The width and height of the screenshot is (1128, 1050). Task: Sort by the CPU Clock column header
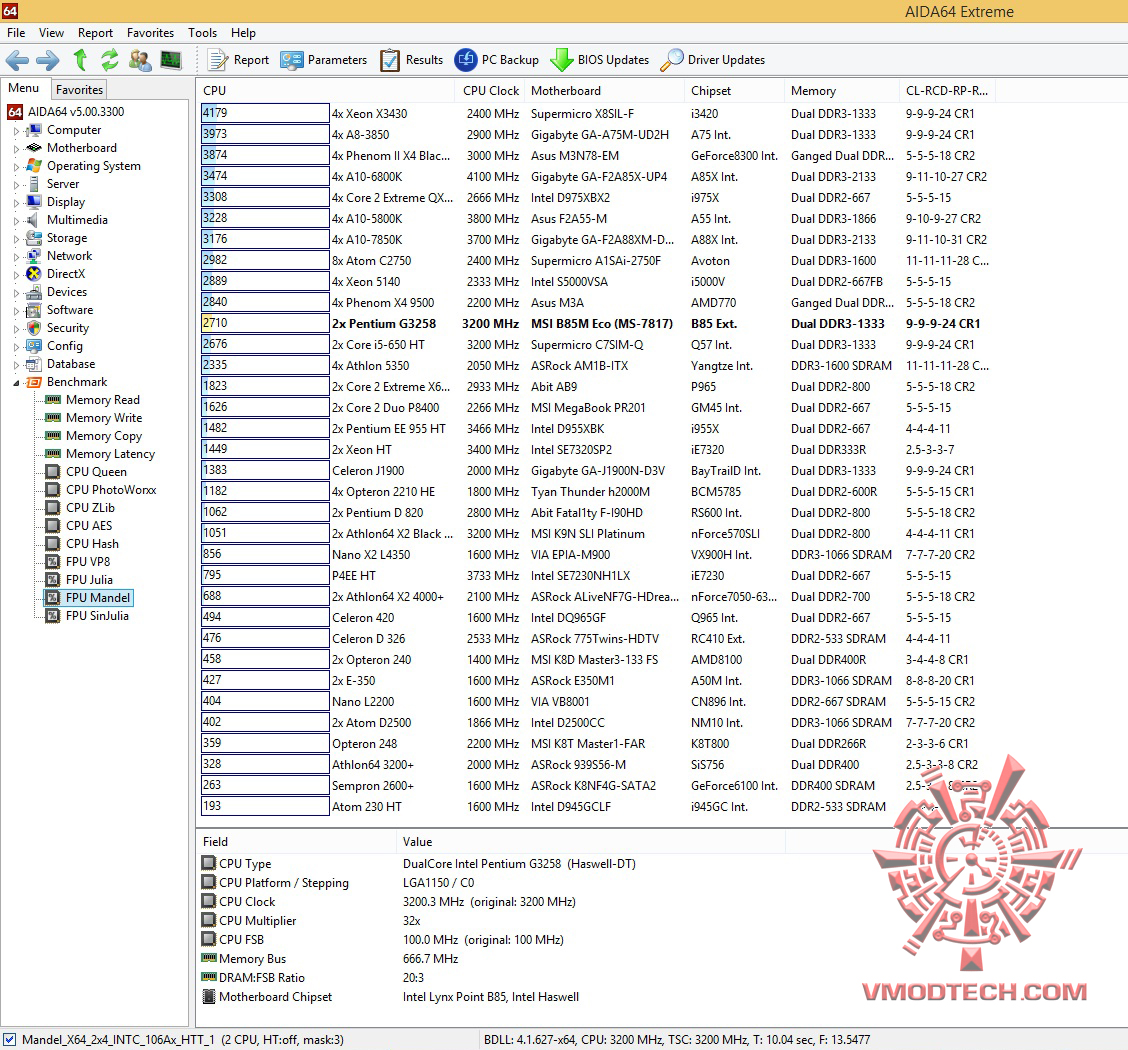[x=491, y=91]
